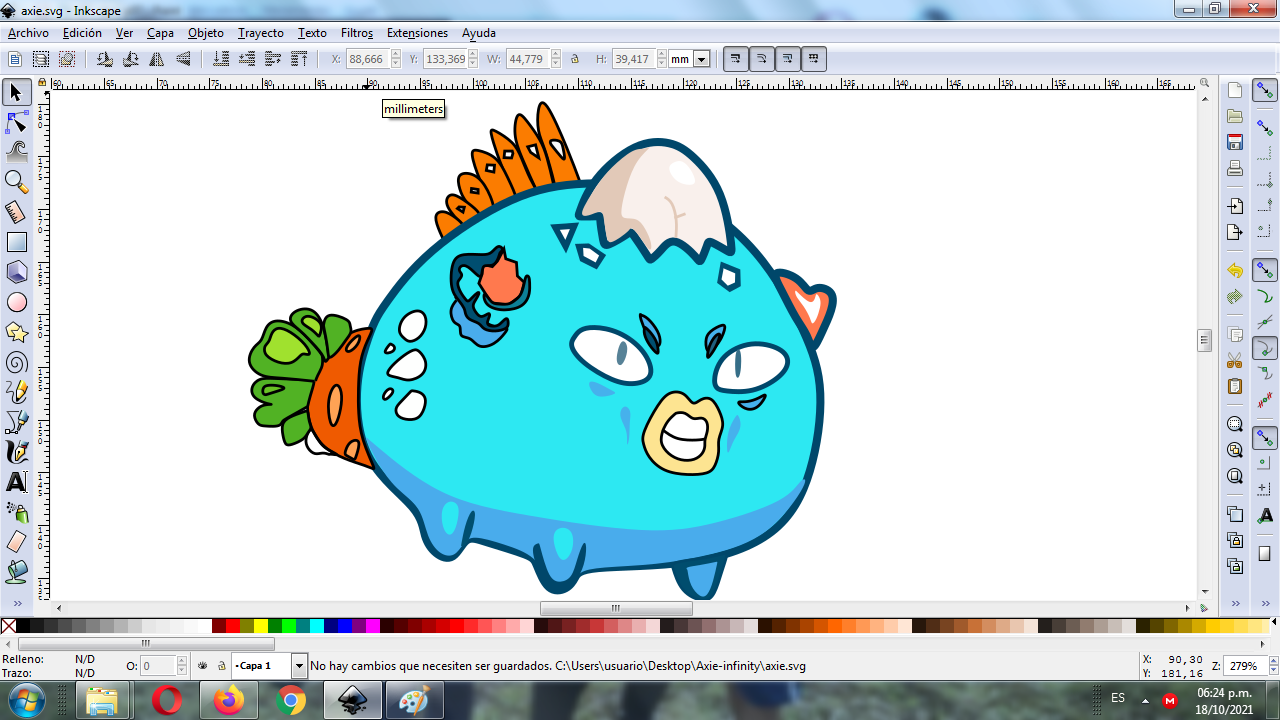
Task: Toggle move patterns with object
Action: (x=814, y=59)
